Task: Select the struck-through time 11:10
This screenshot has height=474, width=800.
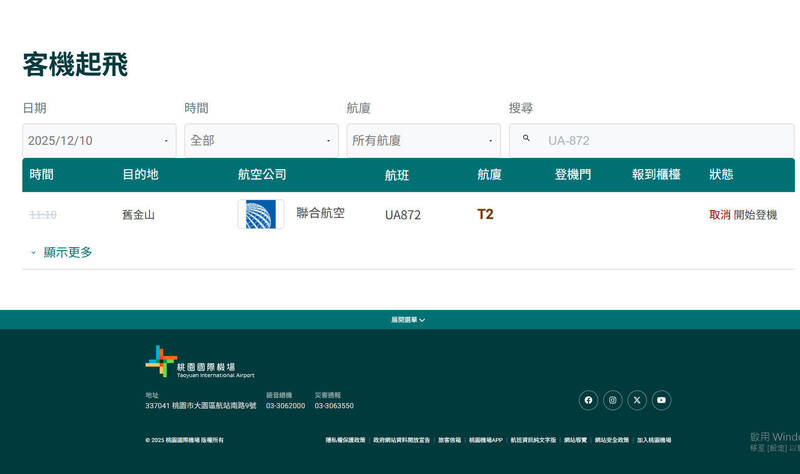Action: point(43,215)
